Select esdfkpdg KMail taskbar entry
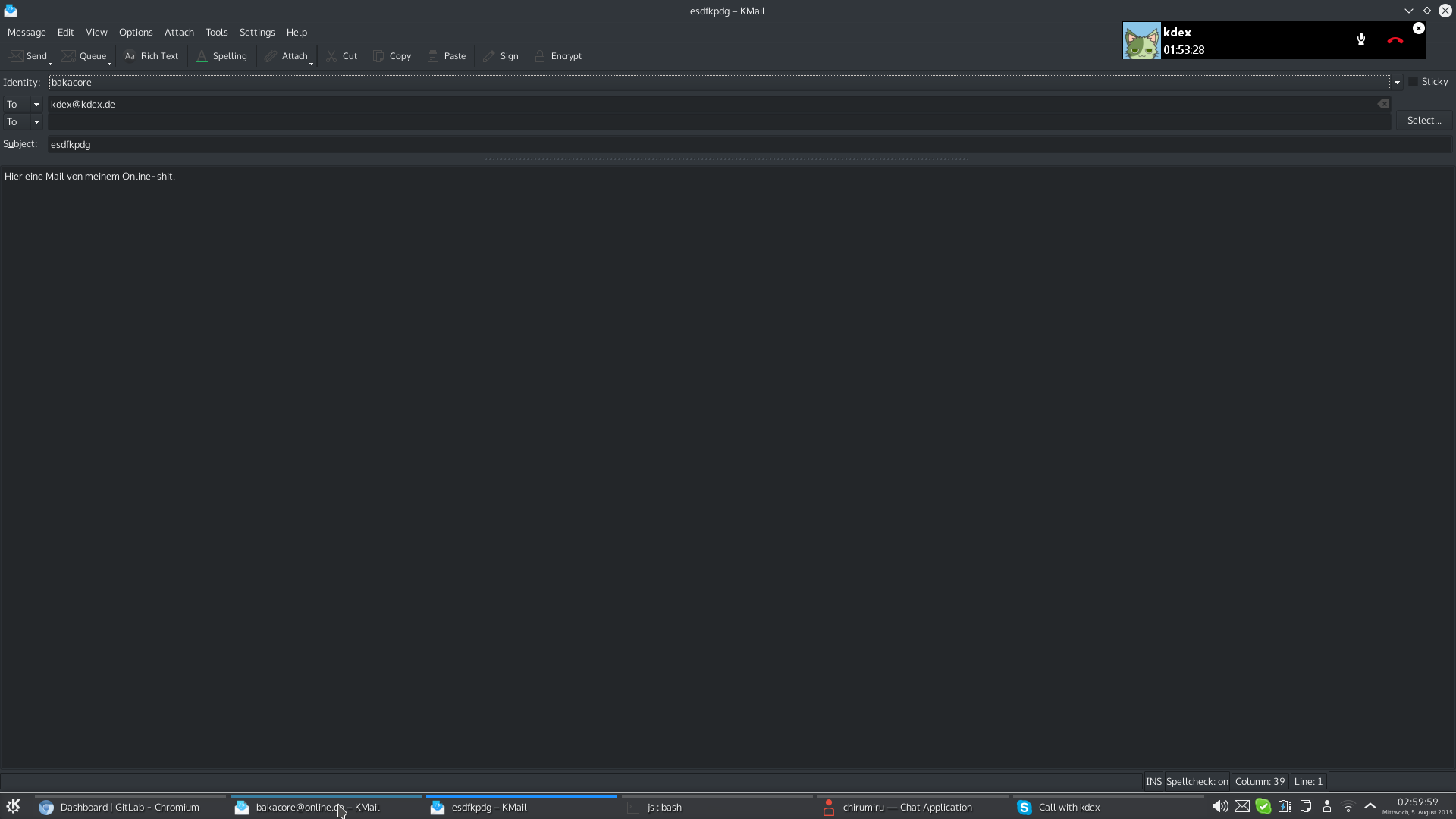Viewport: 1456px width, 819px height. coord(521,808)
